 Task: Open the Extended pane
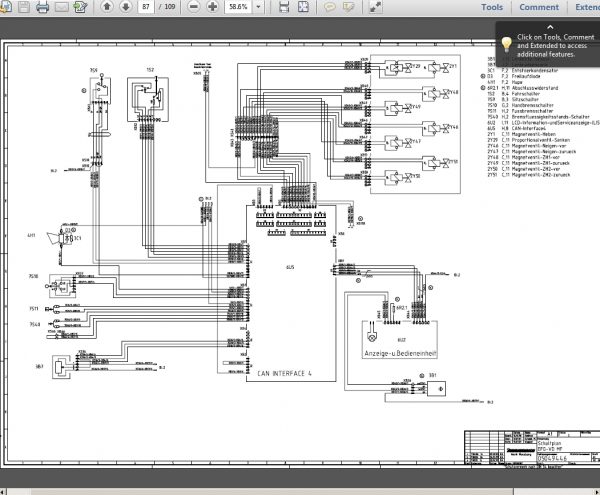point(588,7)
